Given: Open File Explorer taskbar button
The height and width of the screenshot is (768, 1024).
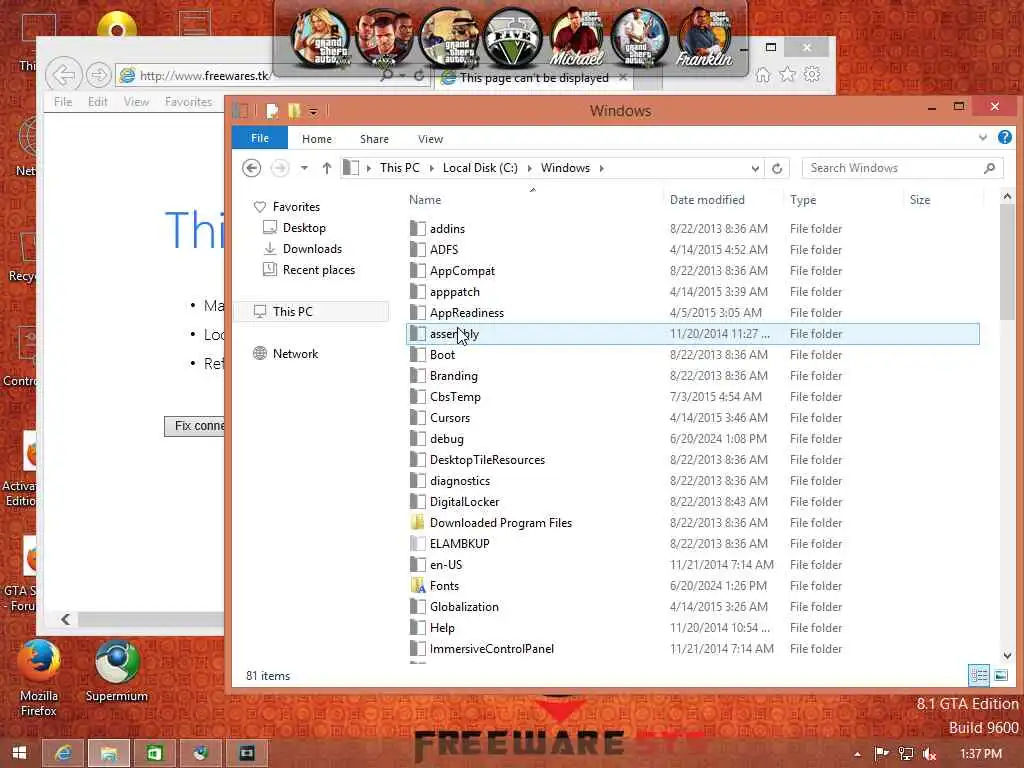Looking at the screenshot, I should pyautogui.click(x=108, y=753).
